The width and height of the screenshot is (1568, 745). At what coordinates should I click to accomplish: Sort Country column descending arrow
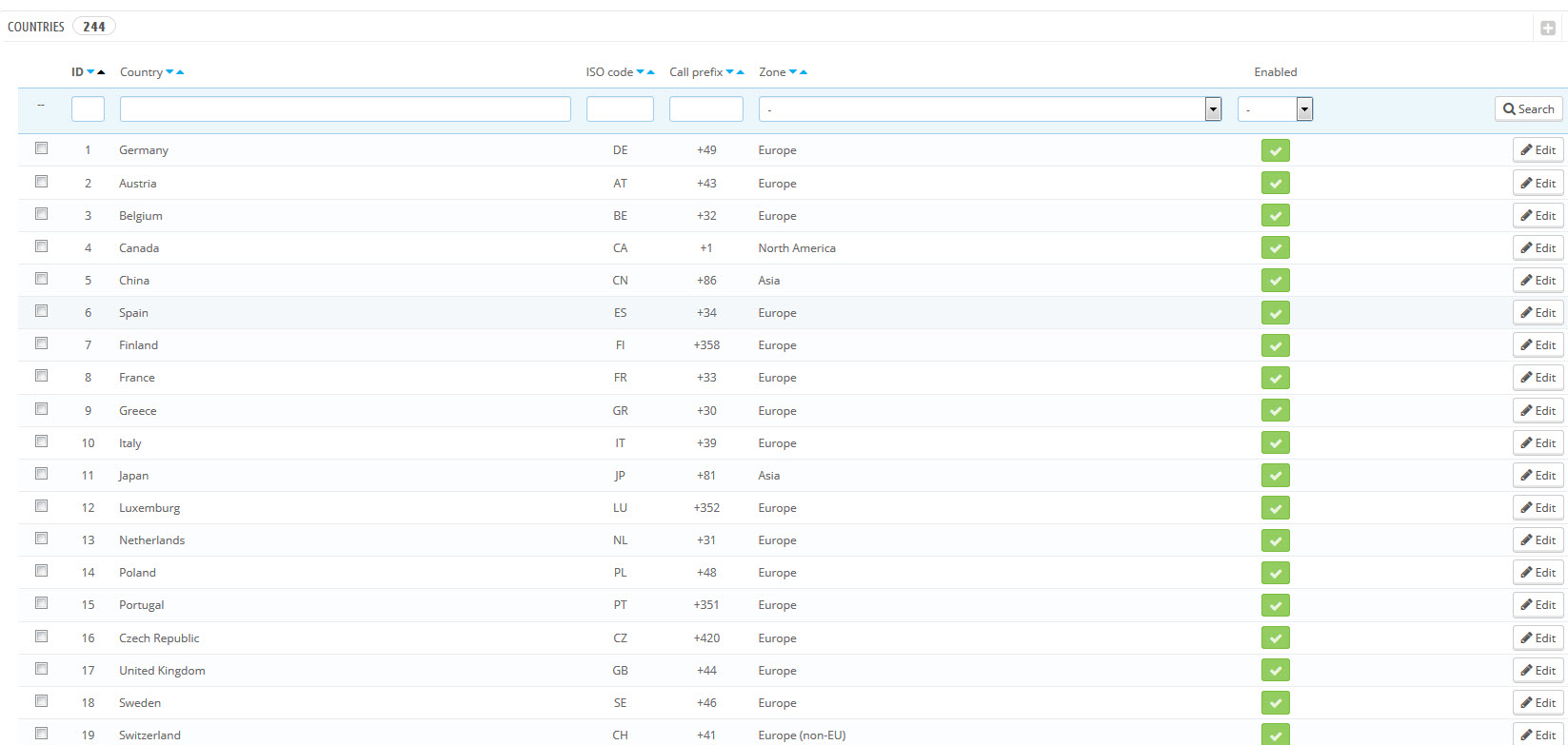tap(169, 72)
